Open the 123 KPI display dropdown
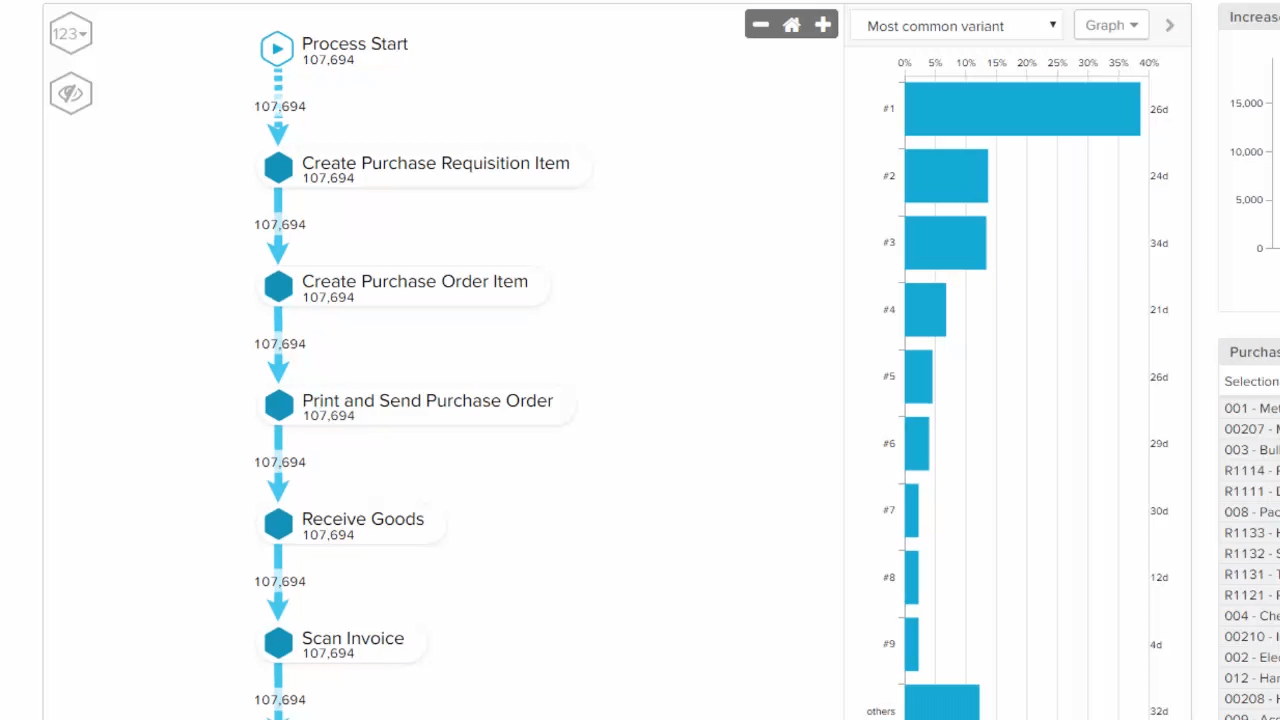Viewport: 1280px width, 720px height. [70, 34]
